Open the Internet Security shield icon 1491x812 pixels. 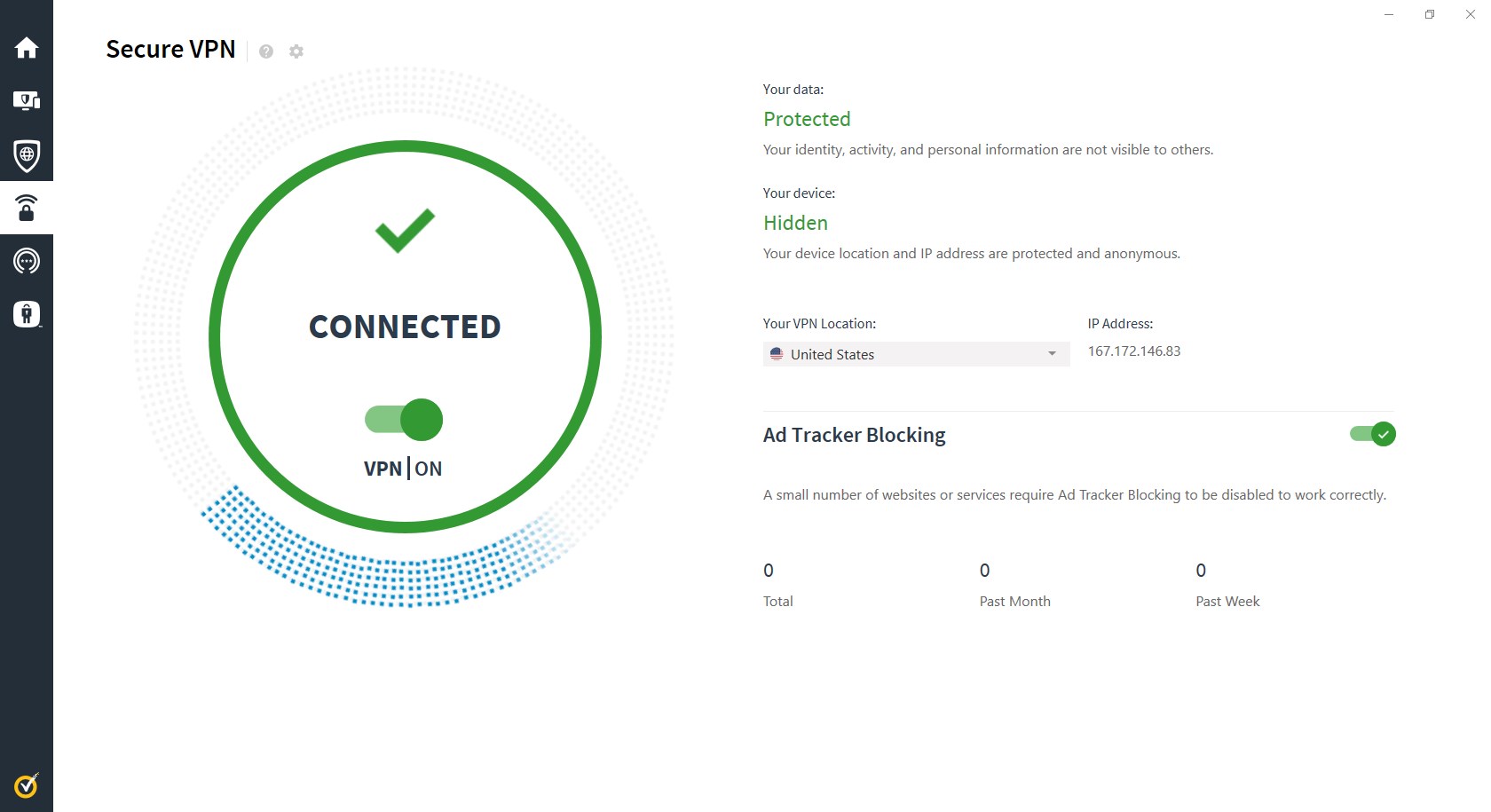(27, 154)
